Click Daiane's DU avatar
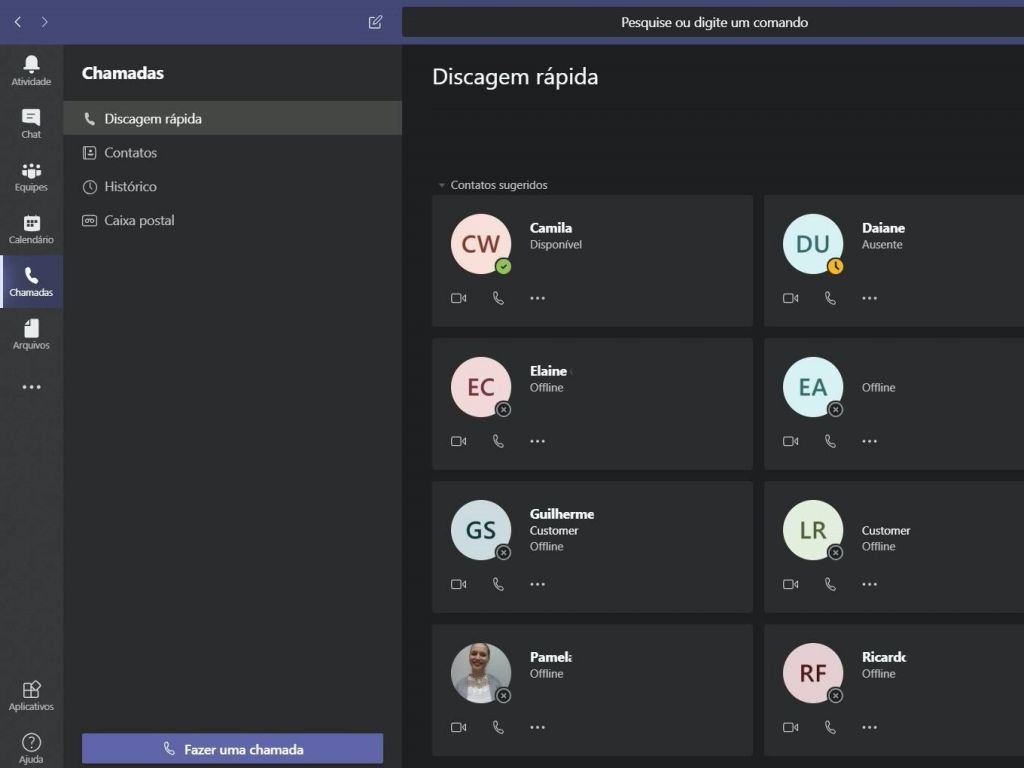The height and width of the screenshot is (768, 1024). pyautogui.click(x=812, y=244)
